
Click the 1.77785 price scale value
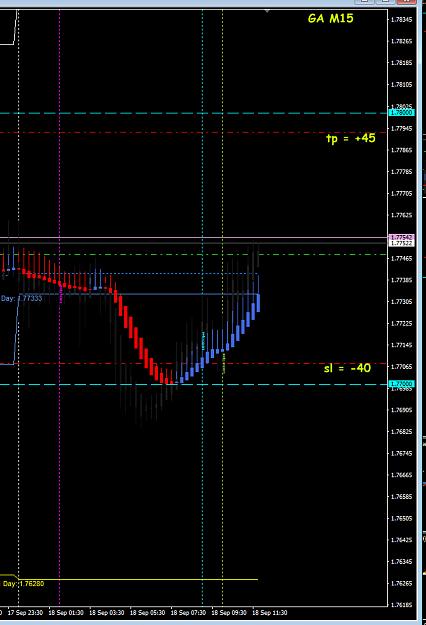tap(402, 172)
